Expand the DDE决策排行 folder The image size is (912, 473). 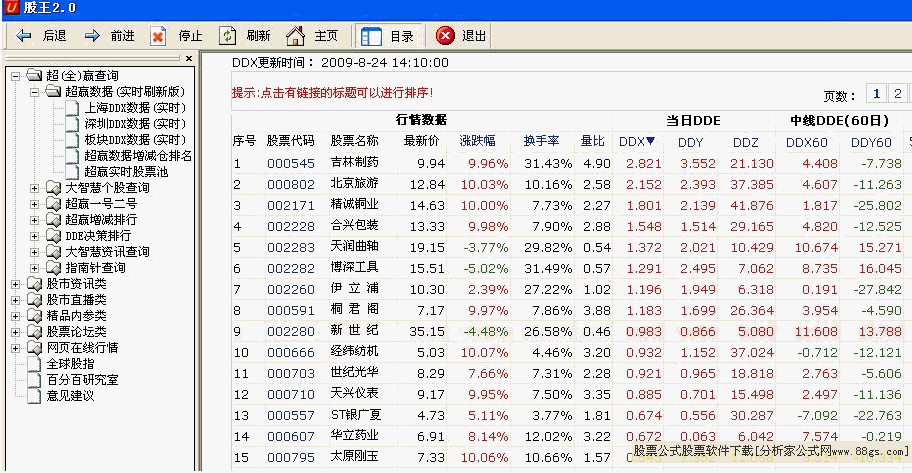click(34, 236)
